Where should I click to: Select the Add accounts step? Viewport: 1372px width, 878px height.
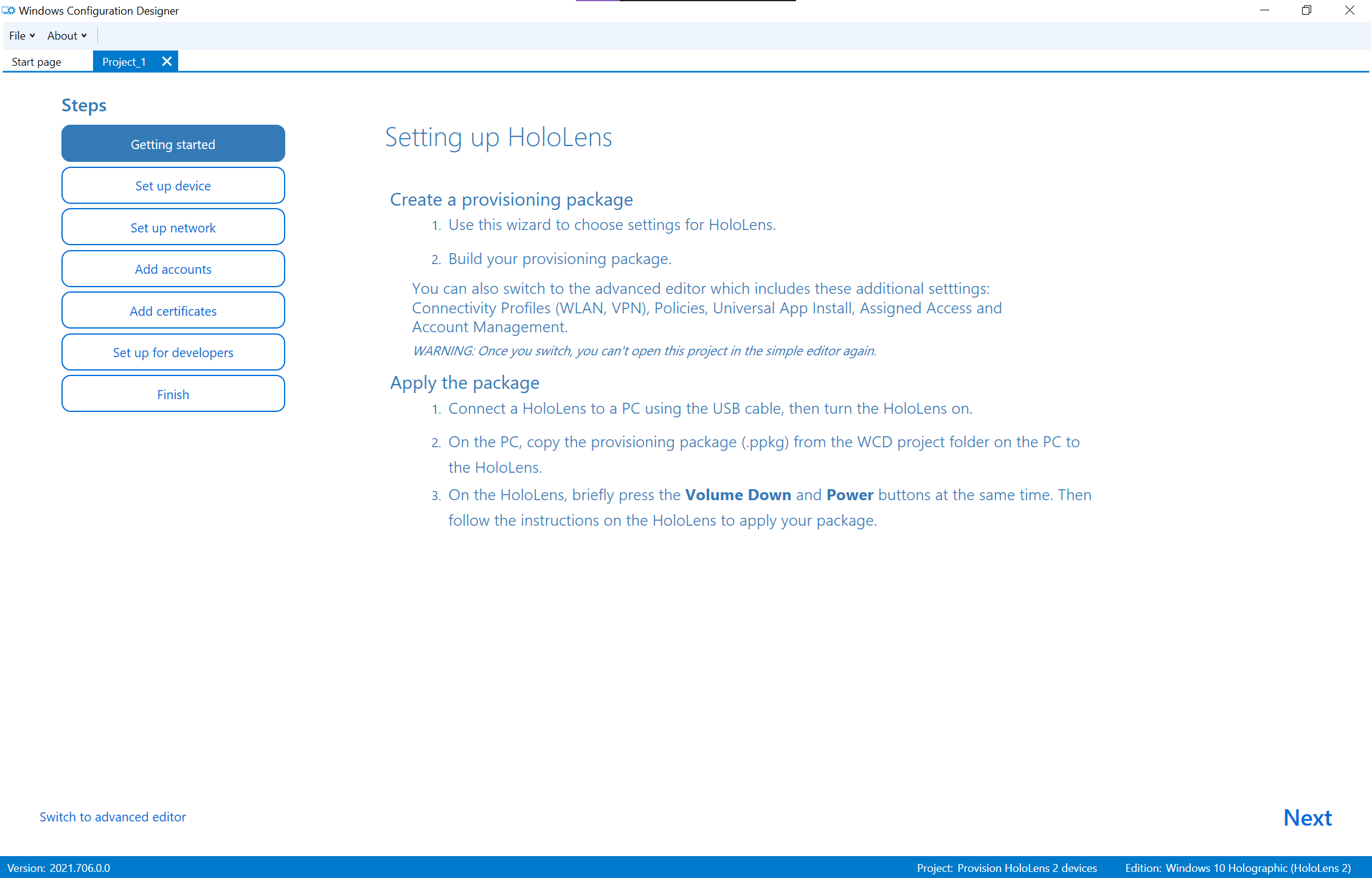coord(173,269)
